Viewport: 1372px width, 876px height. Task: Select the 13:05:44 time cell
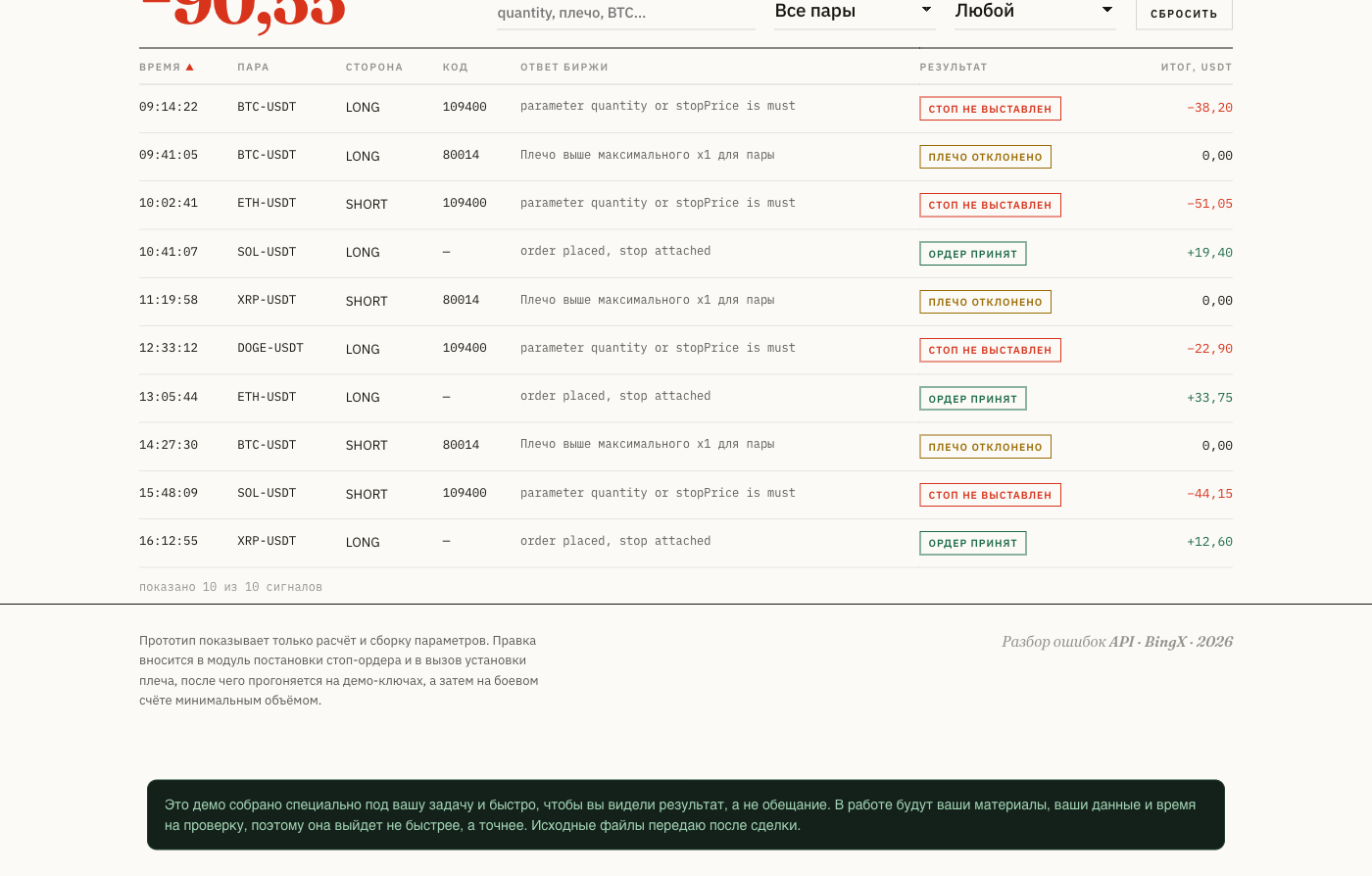tap(169, 397)
